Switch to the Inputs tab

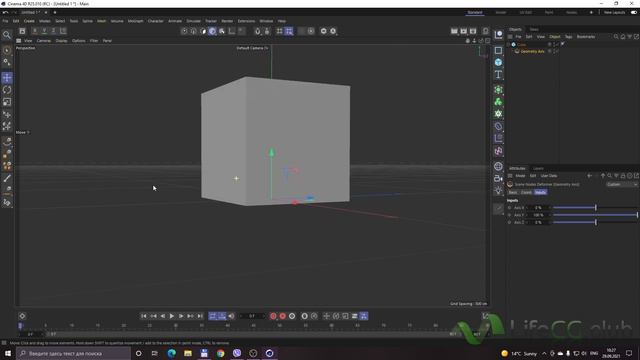click(x=540, y=192)
